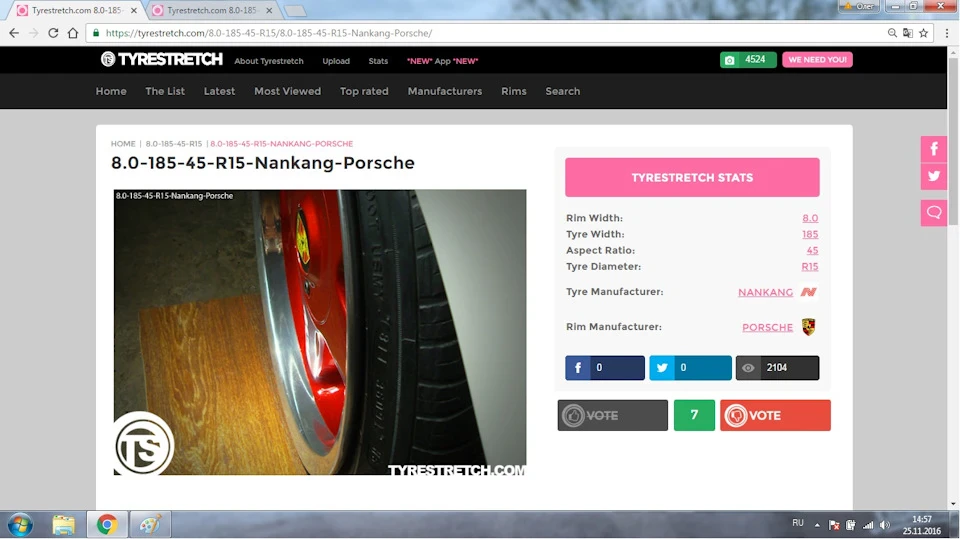The width and height of the screenshot is (960, 539).
Task: Click Action Center flag icon in tray
Action: [x=834, y=525]
